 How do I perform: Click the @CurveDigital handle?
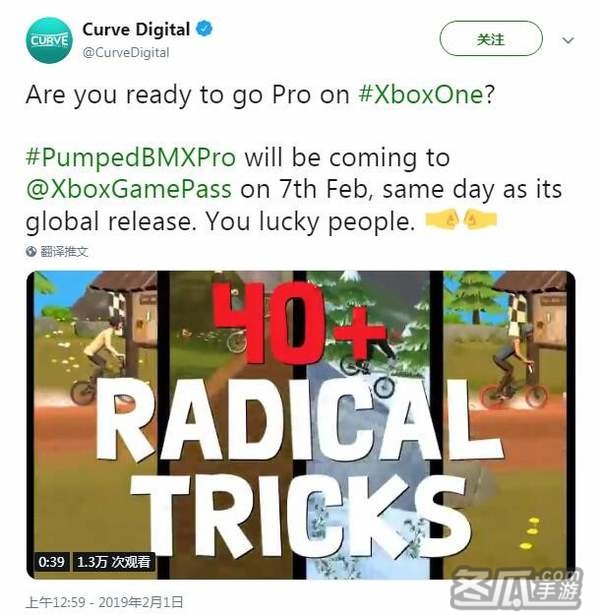(x=126, y=53)
